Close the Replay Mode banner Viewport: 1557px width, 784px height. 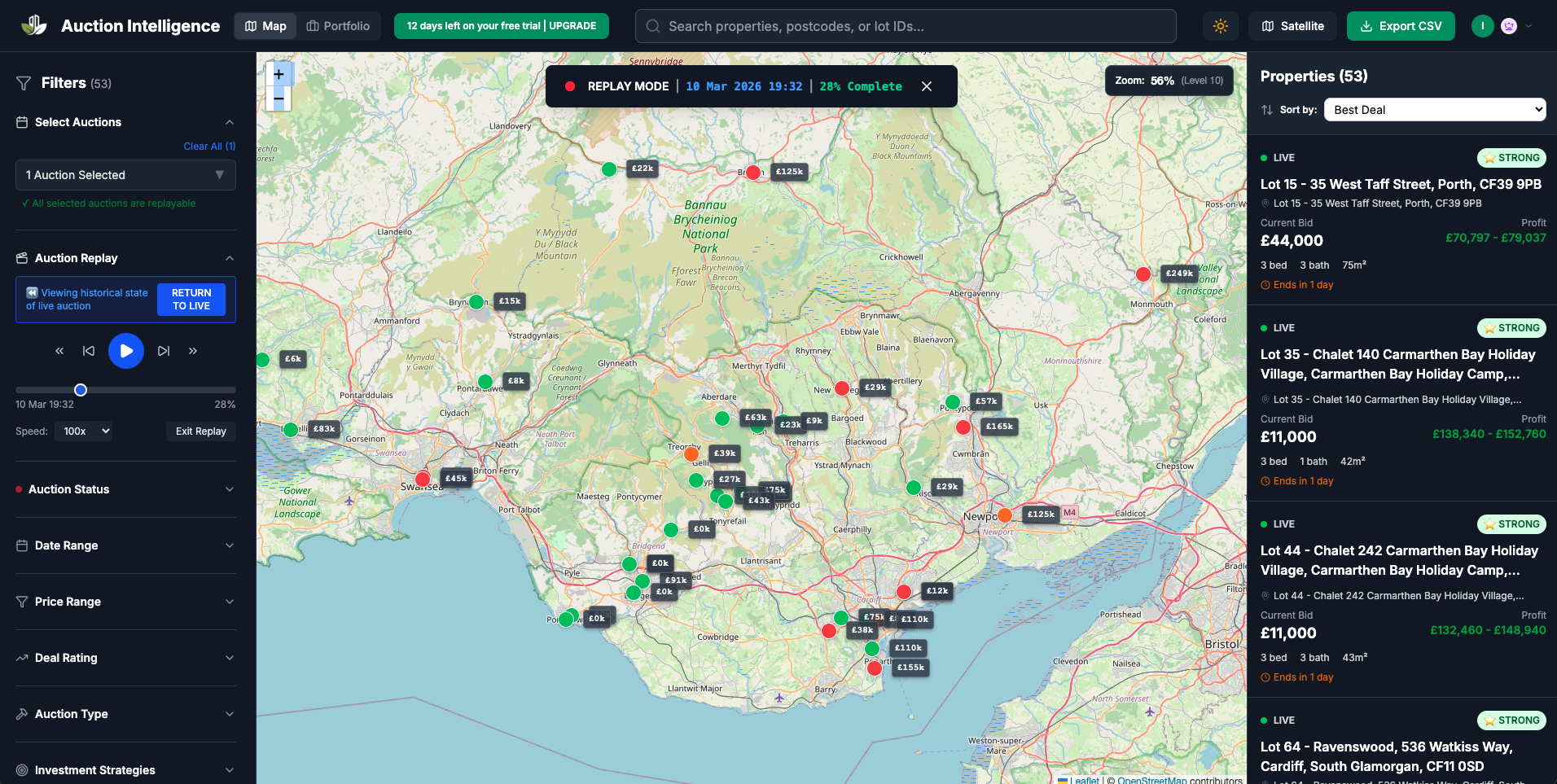tap(927, 86)
